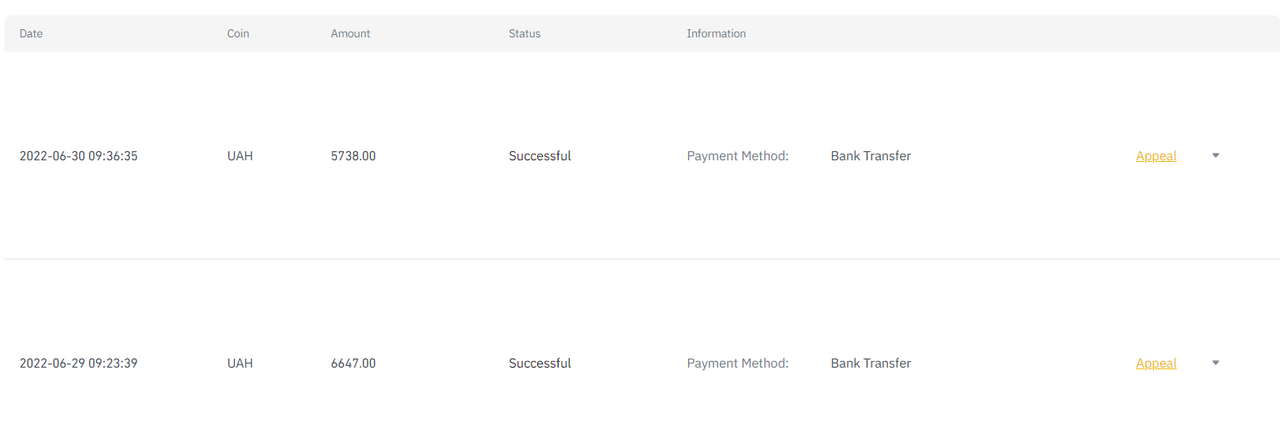
Task: Open Appeal link for 2022-06-30 transaction
Action: pyautogui.click(x=1156, y=156)
